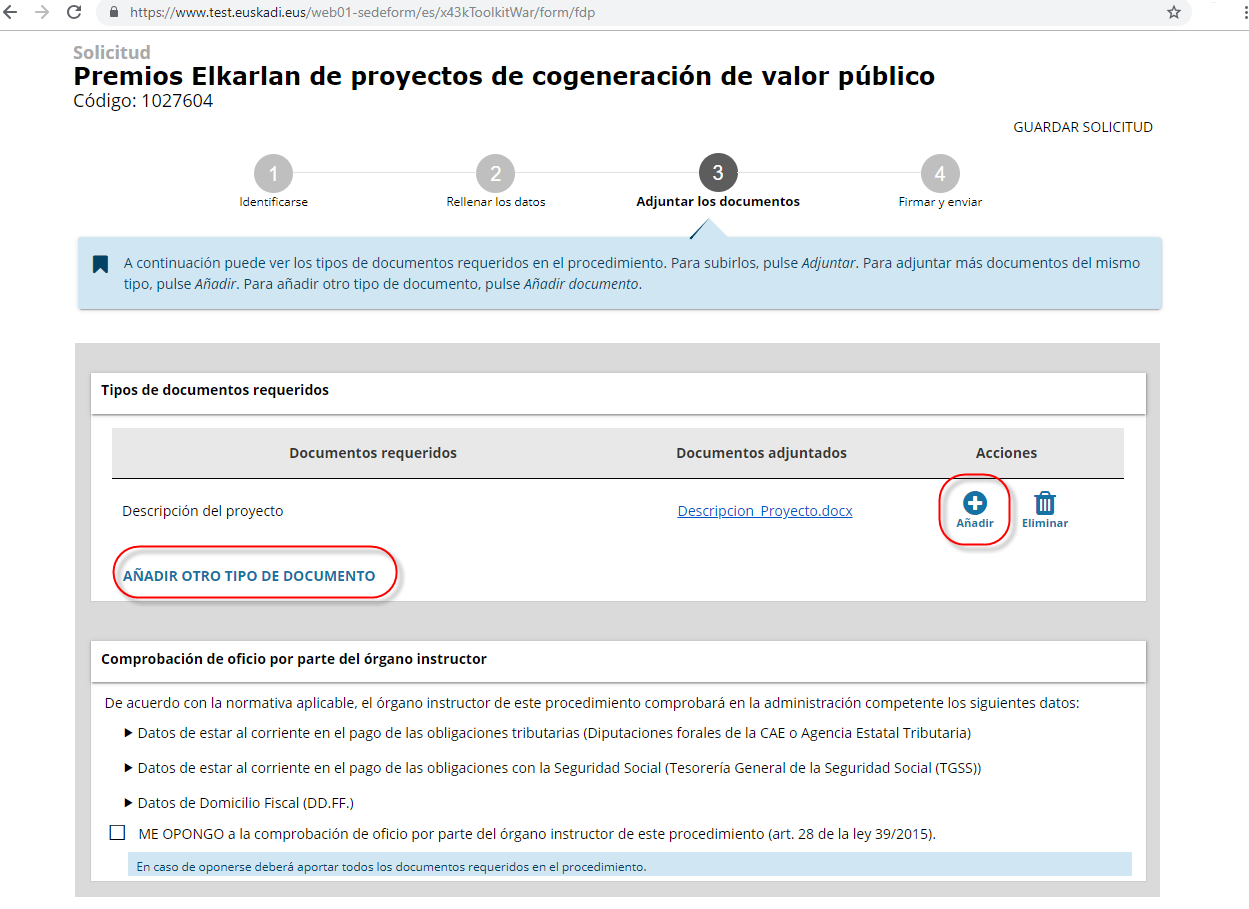Select step 3 Adjuntar los documentos
Screen dimensions: 1249x909
718,174
